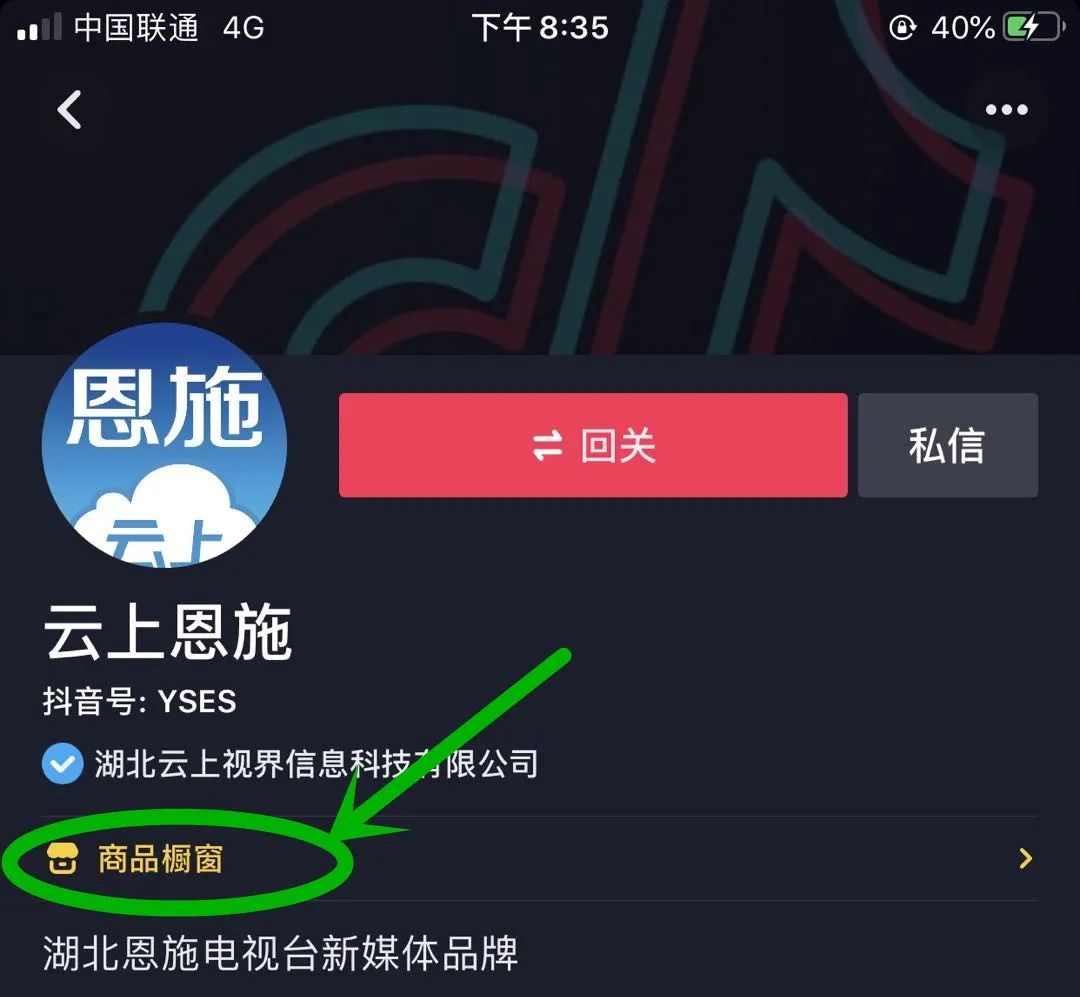
Task: Tap the 回关 follow-back button
Action: [593, 445]
